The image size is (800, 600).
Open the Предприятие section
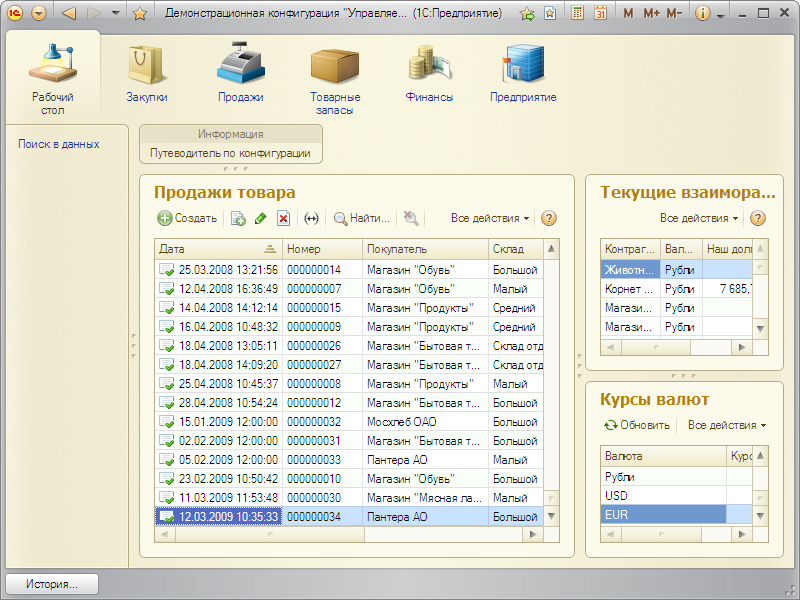pos(523,73)
